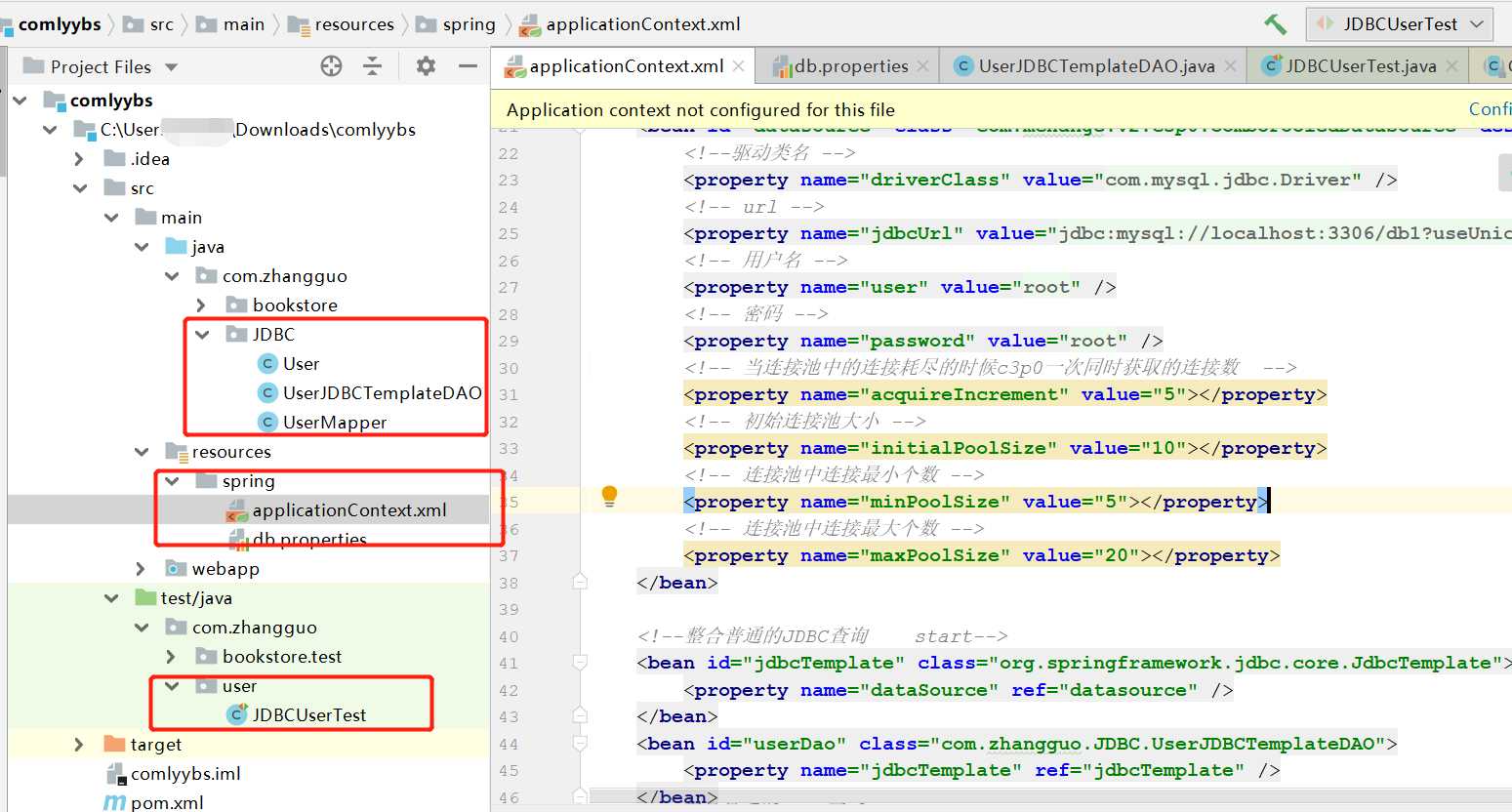Screen dimensions: 1512x812
Task: Click the resources folder icon
Action: (177, 452)
